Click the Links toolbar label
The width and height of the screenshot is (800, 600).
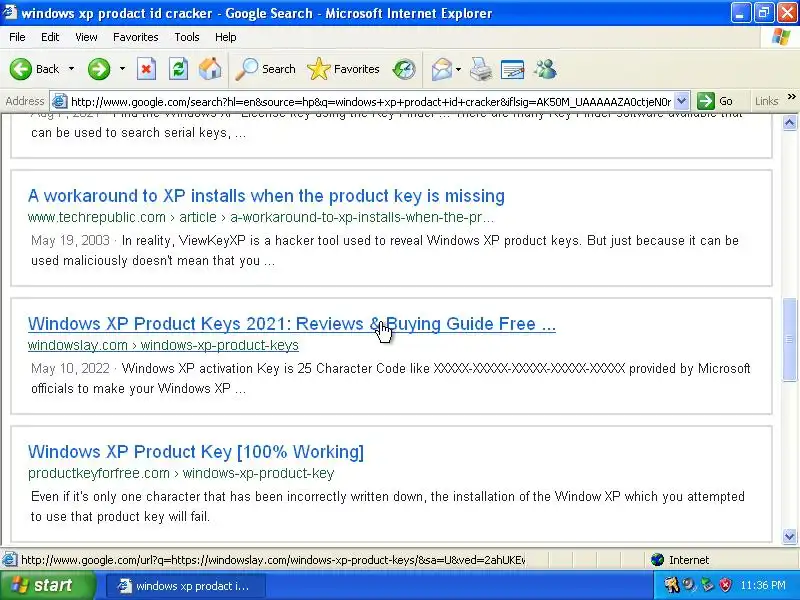pyautogui.click(x=766, y=101)
